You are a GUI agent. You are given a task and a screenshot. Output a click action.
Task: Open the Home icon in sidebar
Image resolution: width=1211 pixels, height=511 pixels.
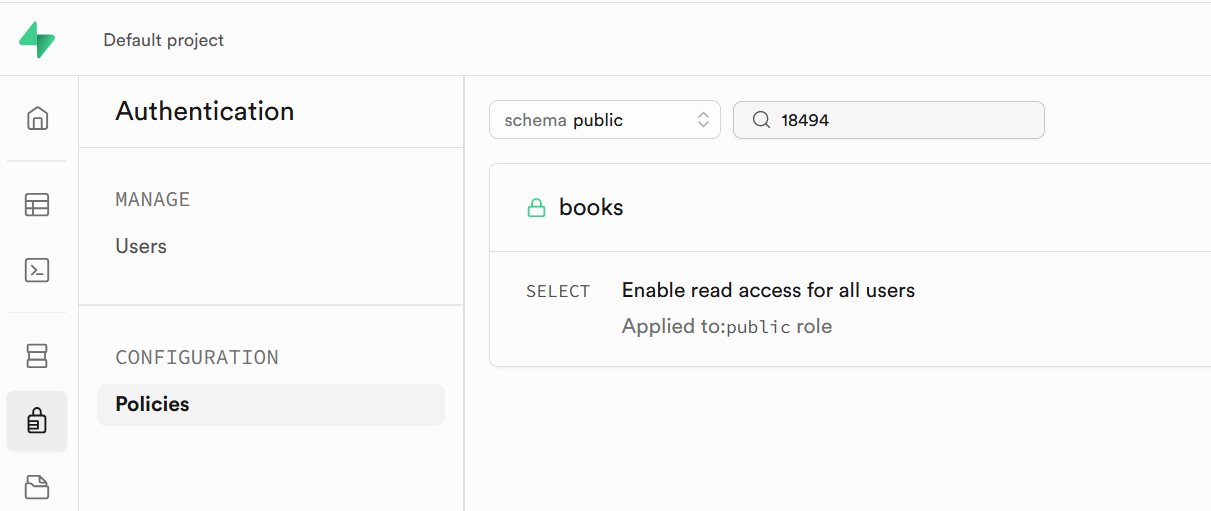[37, 118]
